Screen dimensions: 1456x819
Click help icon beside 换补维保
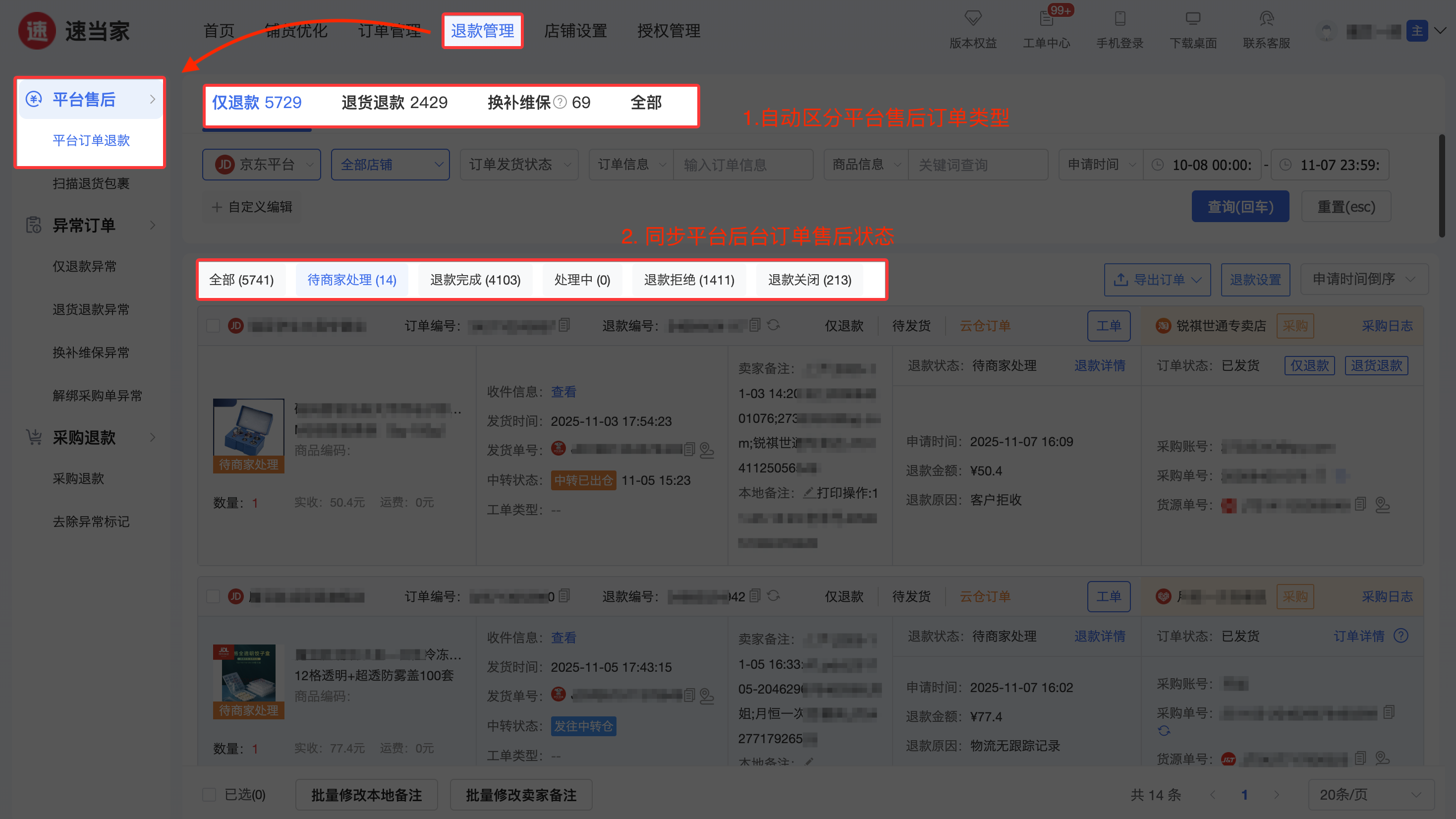[560, 102]
